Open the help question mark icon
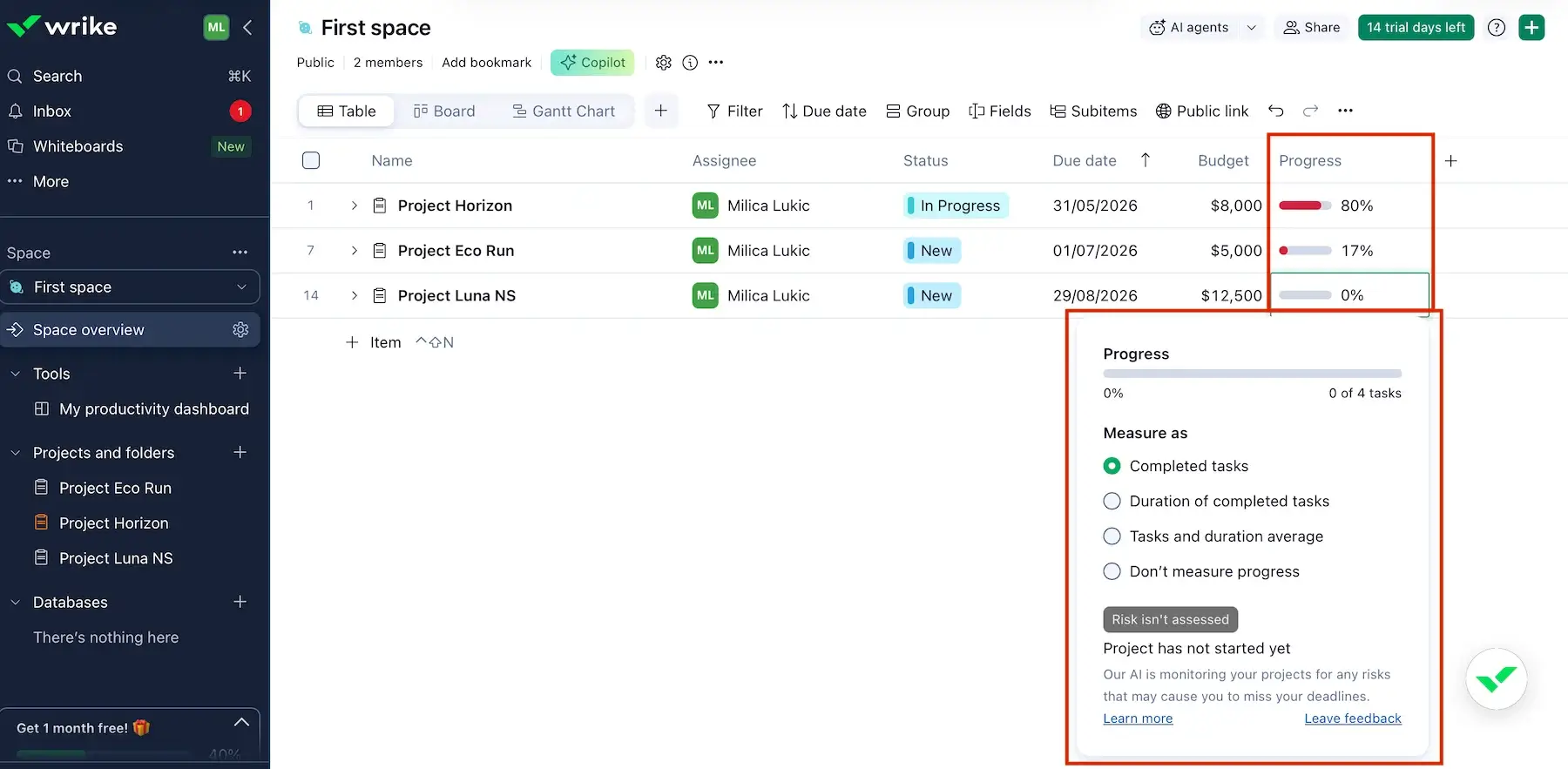This screenshot has height=769, width=1568. coord(1497,28)
